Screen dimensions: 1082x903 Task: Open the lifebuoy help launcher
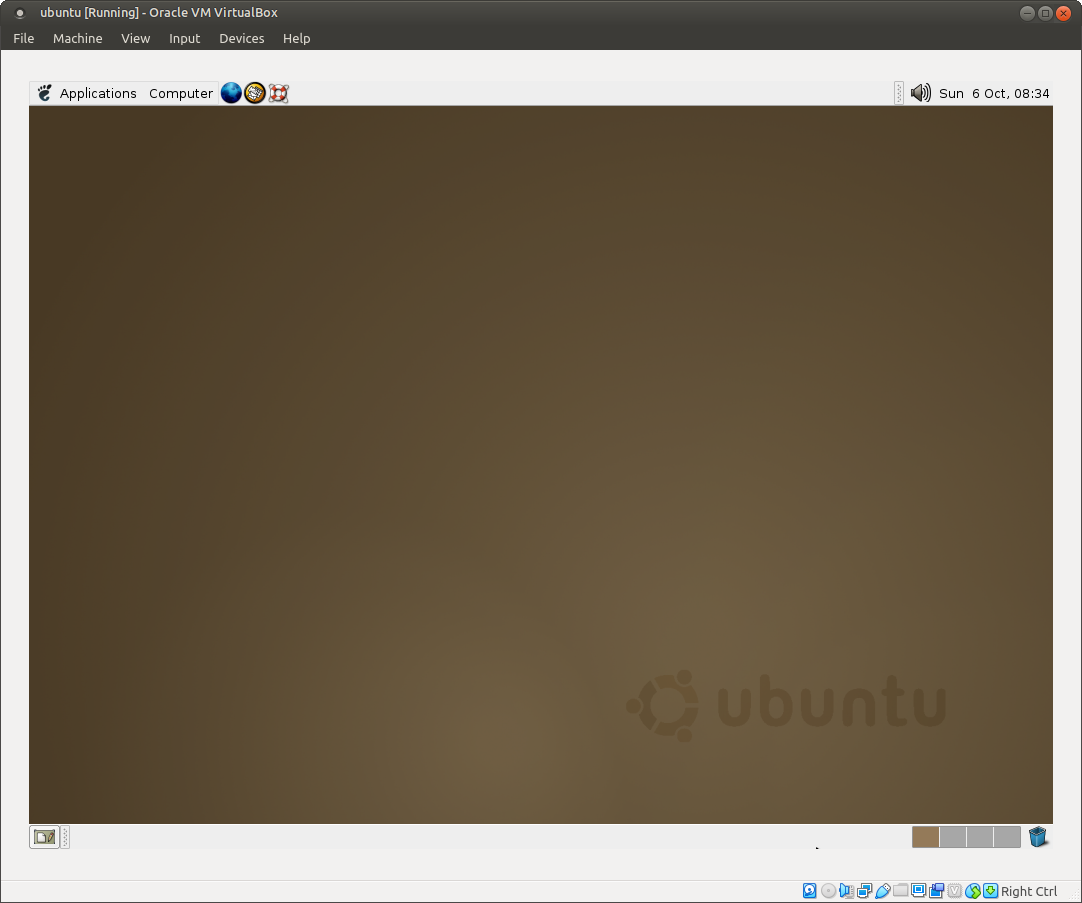pos(278,92)
